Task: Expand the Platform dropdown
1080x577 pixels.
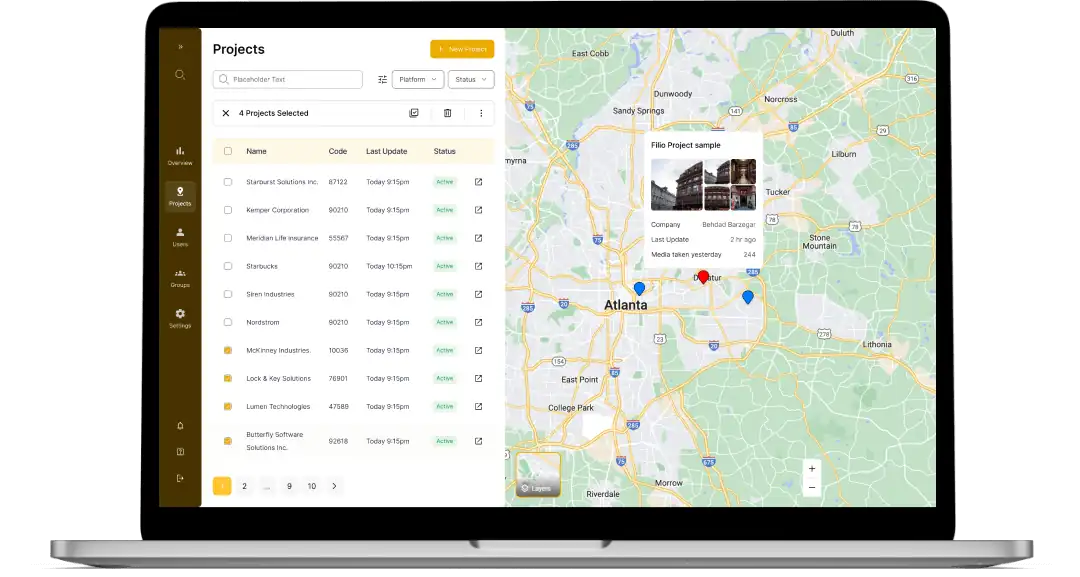Action: [x=418, y=79]
